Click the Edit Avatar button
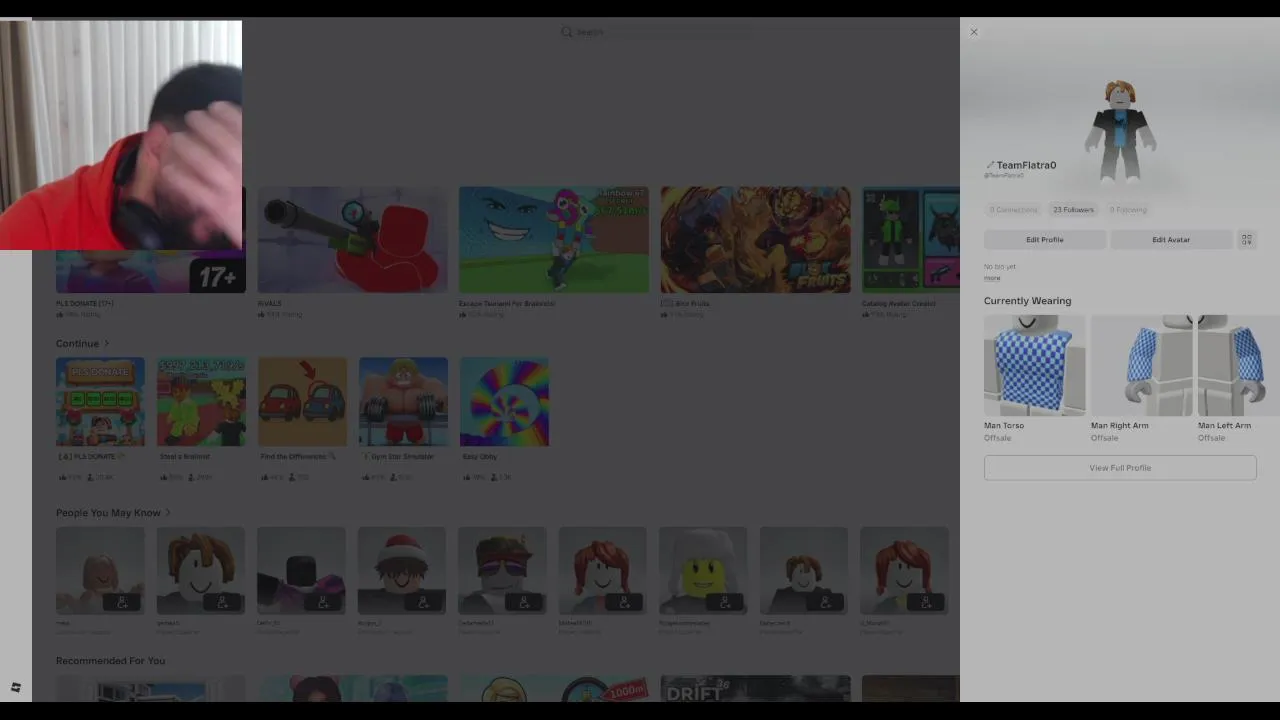1280x720 pixels. tap(1171, 240)
